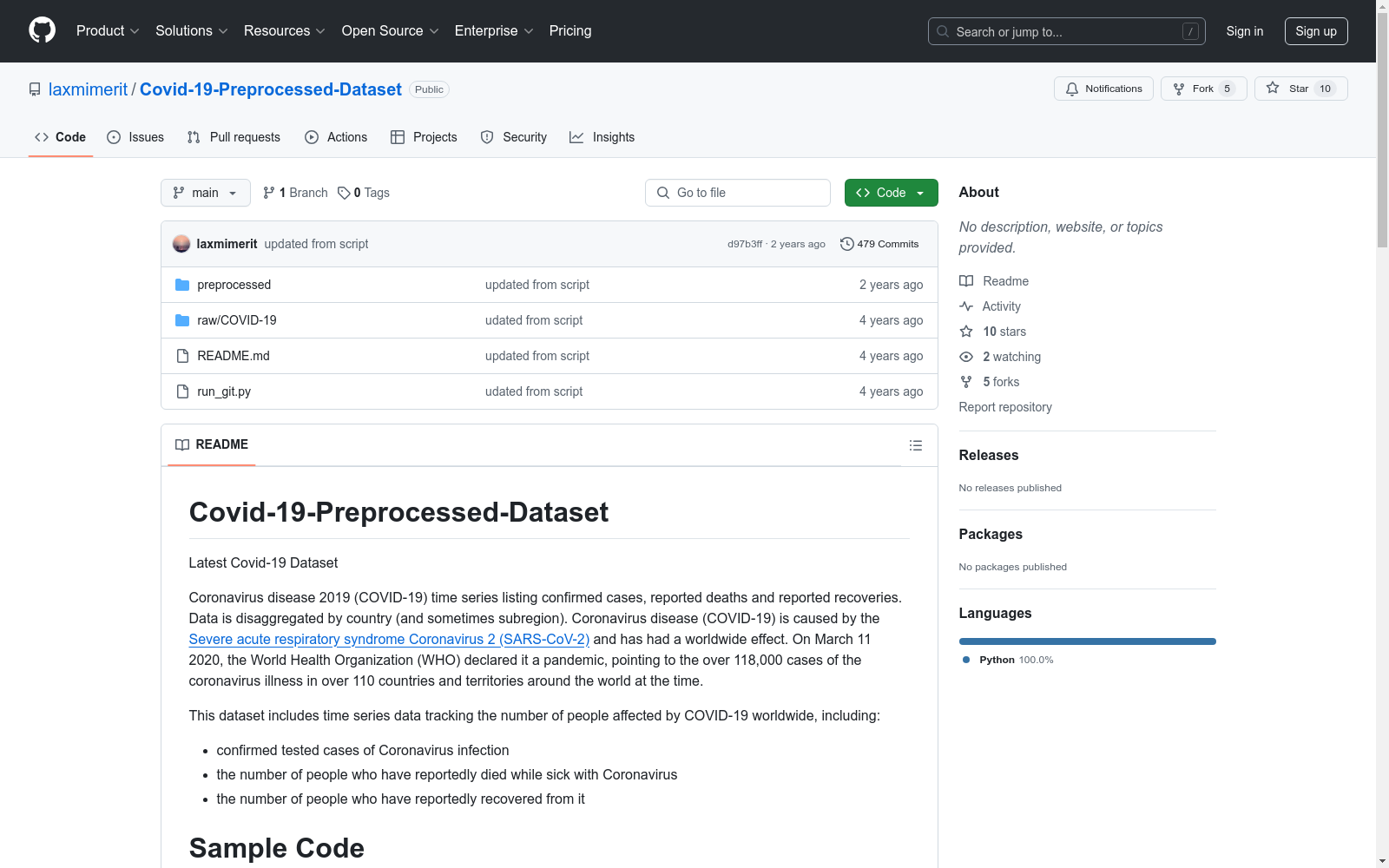This screenshot has height=868, width=1389.
Task: Click the Packages heading
Action: (991, 534)
